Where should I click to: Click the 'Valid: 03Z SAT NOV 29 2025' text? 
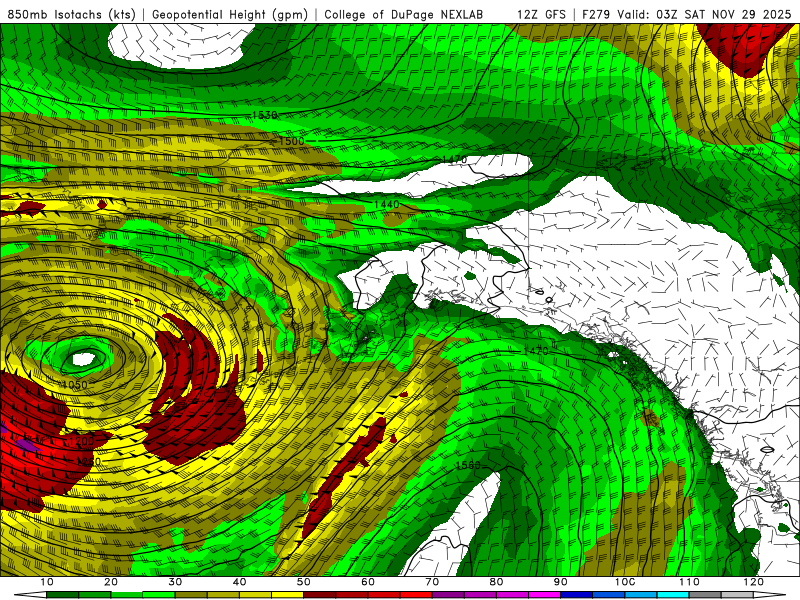click(x=704, y=15)
